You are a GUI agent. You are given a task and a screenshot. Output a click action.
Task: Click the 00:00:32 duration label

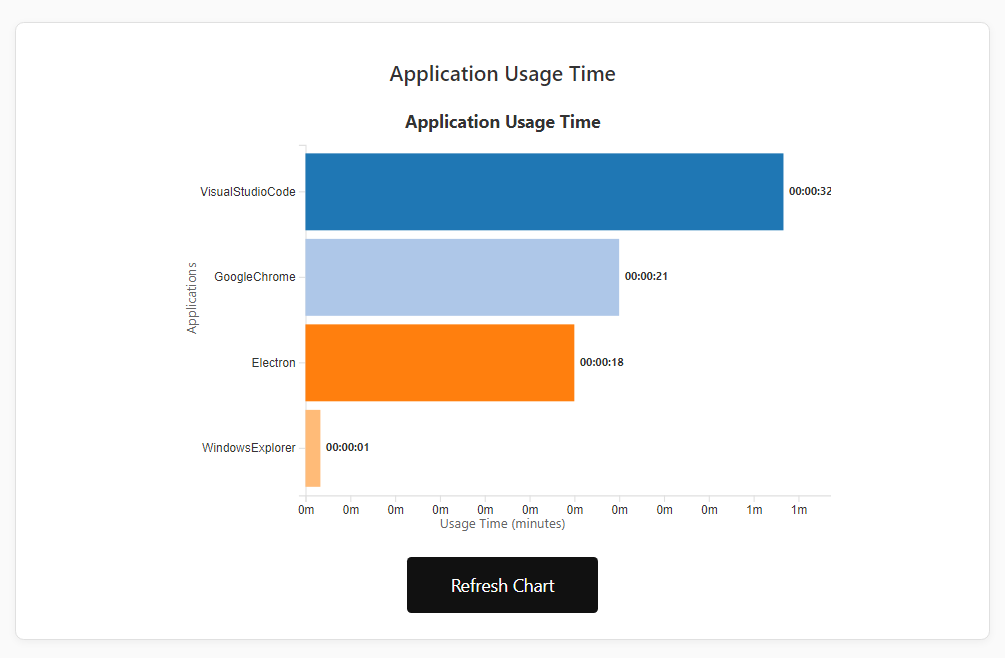point(808,192)
